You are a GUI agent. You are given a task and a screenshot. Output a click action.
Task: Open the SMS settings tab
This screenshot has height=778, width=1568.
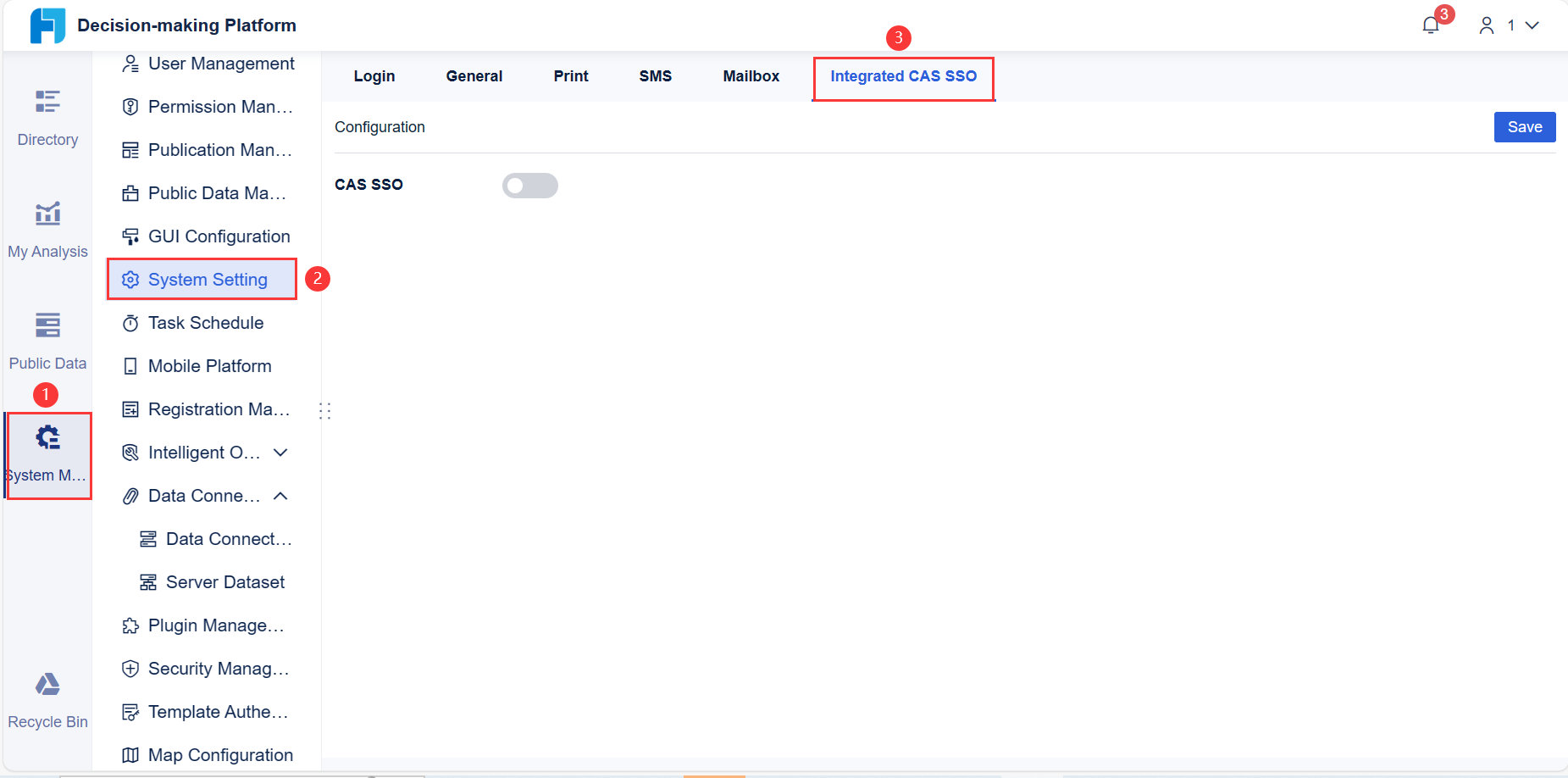click(655, 75)
